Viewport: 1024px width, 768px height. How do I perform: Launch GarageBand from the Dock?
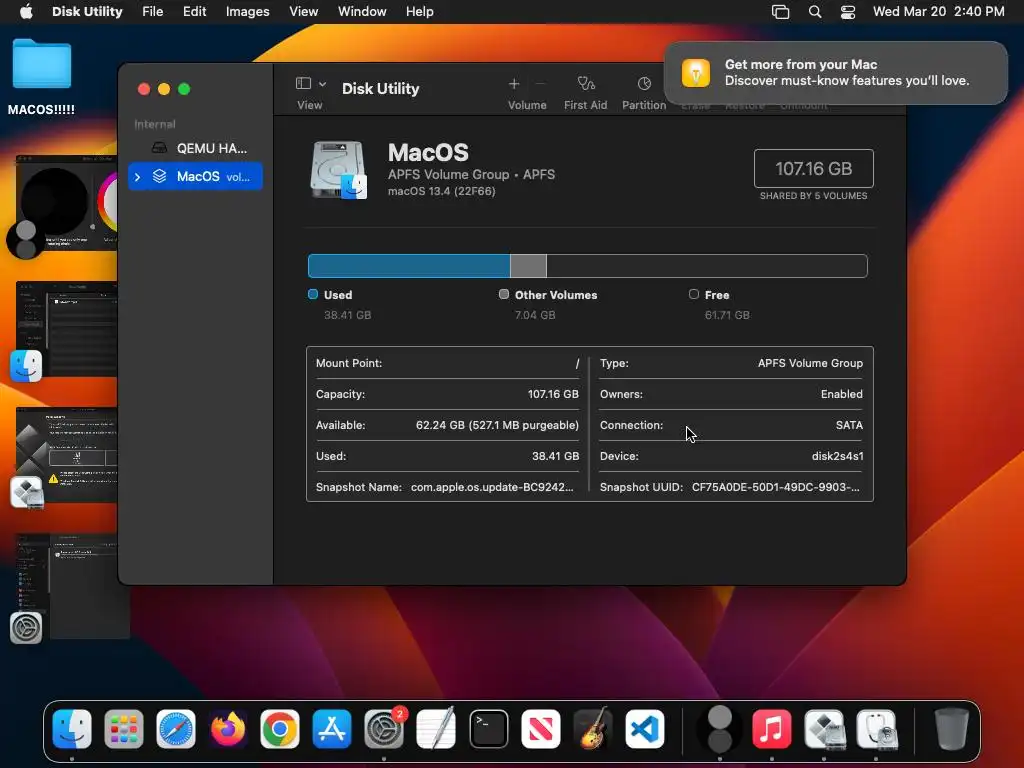point(592,729)
